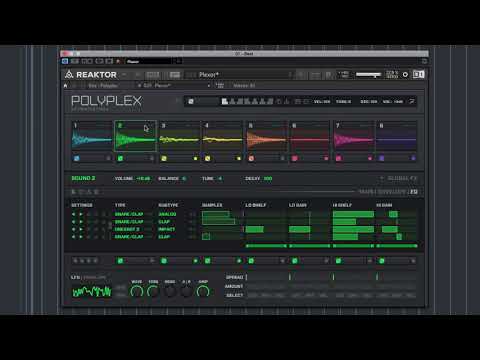This screenshot has width=480, height=360.
Task: Click the small green square right of SUBTYPE dice
Action: tap(195, 261)
